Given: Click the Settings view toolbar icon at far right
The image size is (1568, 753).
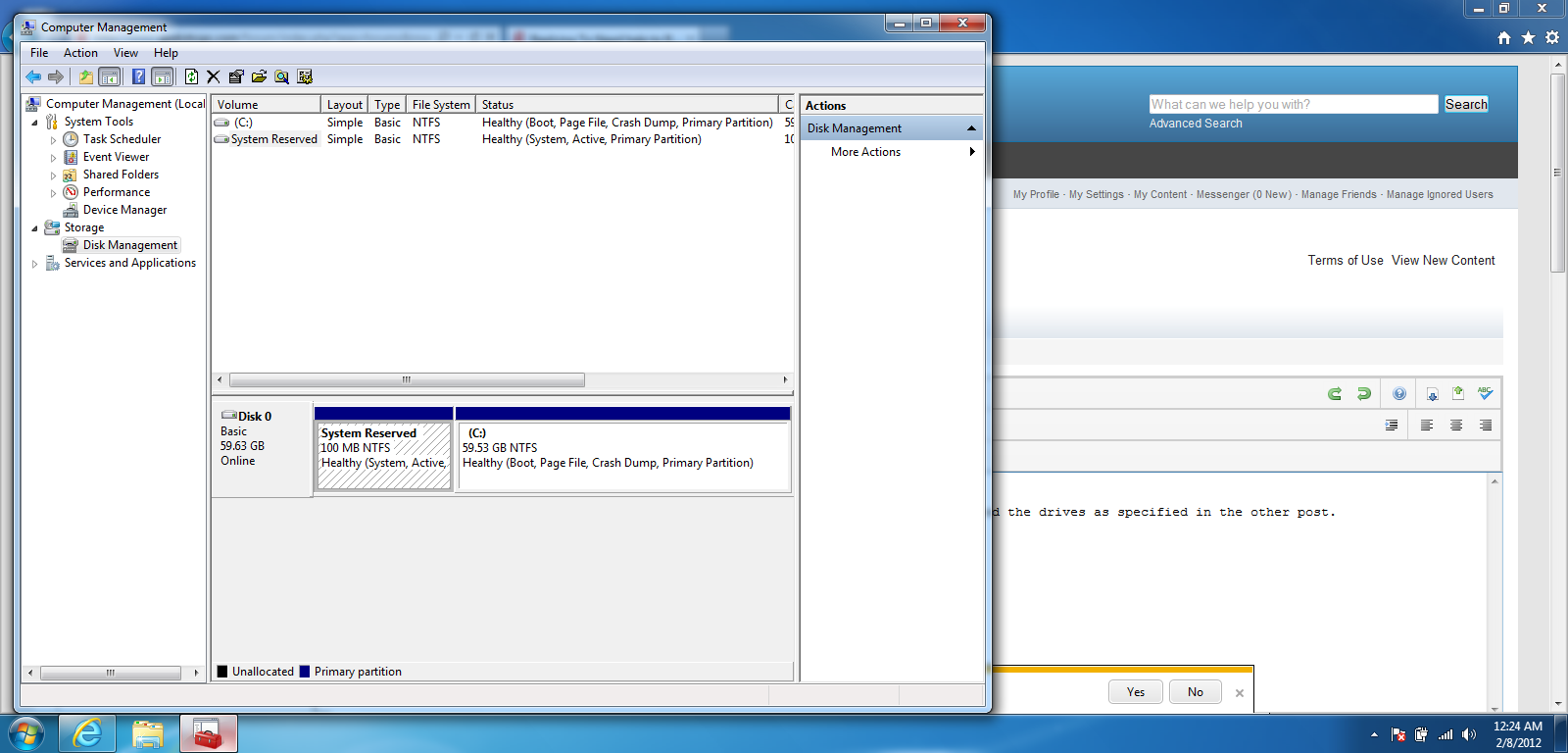Looking at the screenshot, I should tap(305, 76).
